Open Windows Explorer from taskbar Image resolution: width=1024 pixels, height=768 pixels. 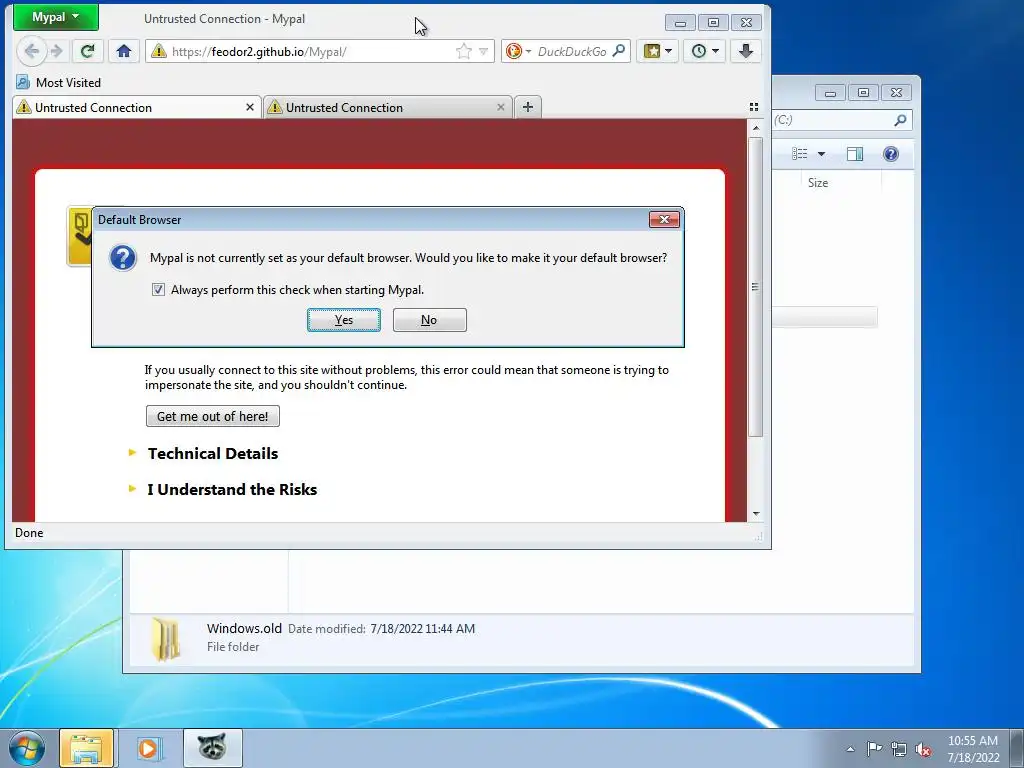point(86,748)
